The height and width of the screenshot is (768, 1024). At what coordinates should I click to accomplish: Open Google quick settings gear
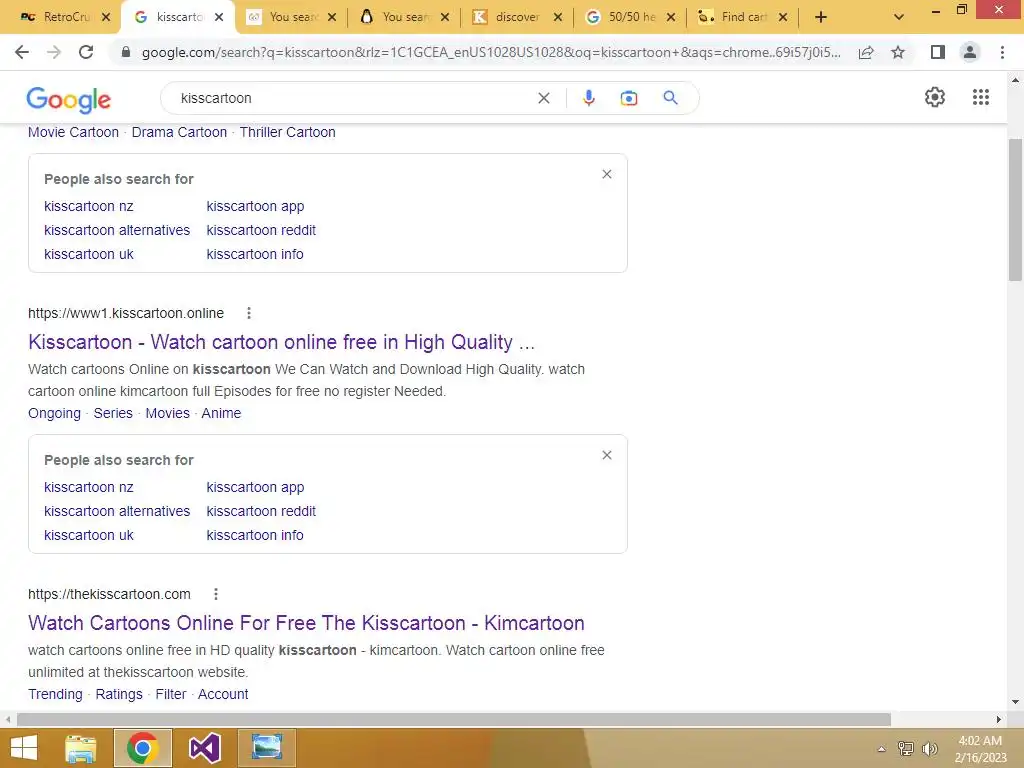[x=935, y=97]
